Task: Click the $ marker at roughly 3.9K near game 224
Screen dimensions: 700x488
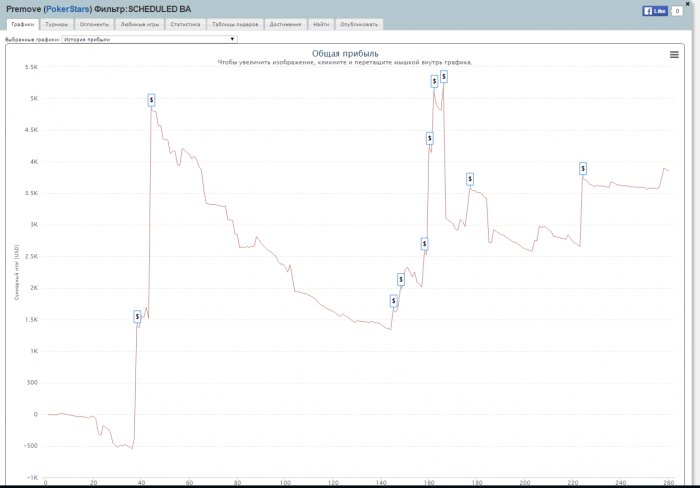Action: (583, 168)
